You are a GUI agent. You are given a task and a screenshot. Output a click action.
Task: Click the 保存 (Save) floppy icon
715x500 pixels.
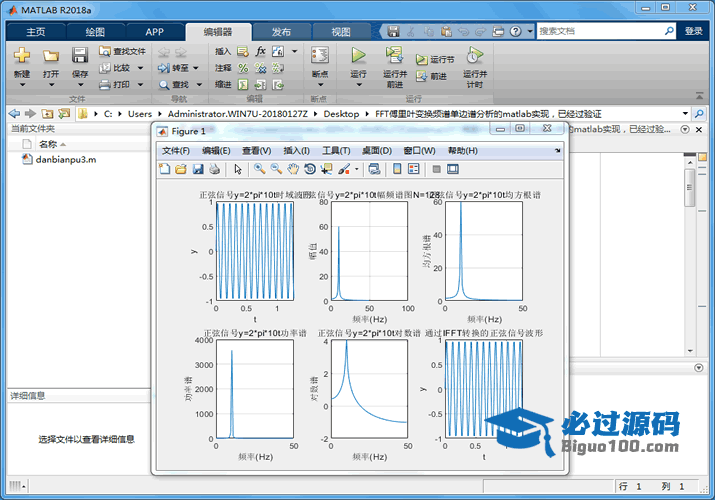[80, 56]
